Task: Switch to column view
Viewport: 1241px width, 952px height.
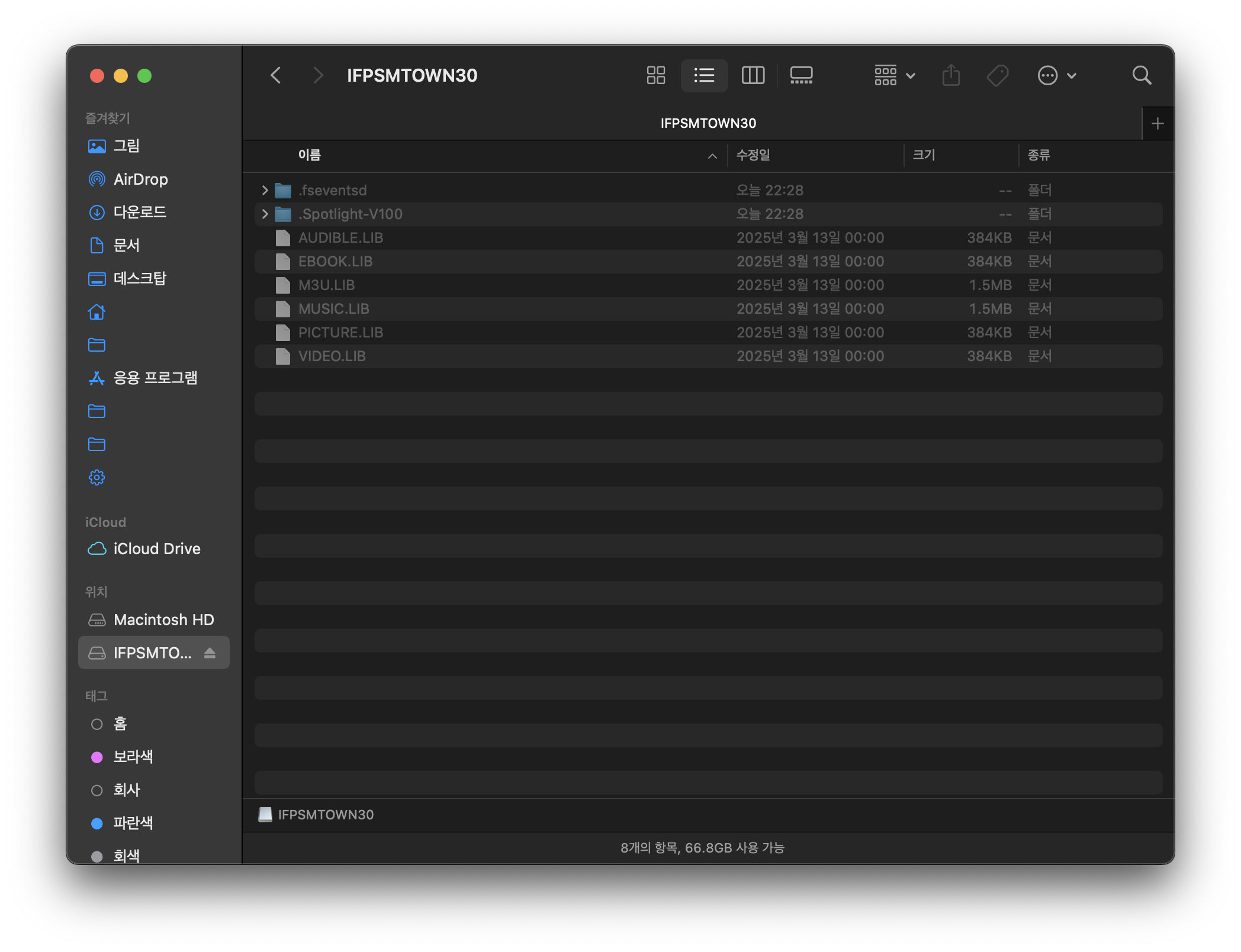Action: 753,75
